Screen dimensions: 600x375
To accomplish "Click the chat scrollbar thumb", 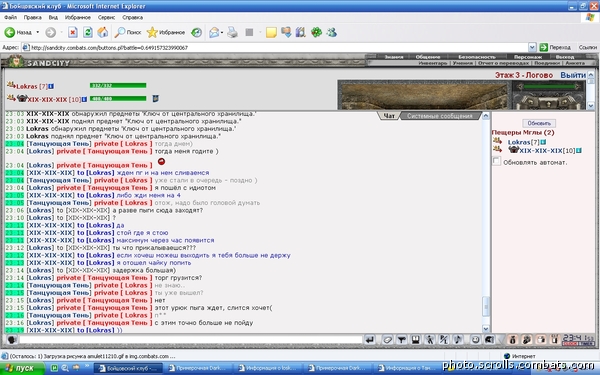I will coord(486,306).
